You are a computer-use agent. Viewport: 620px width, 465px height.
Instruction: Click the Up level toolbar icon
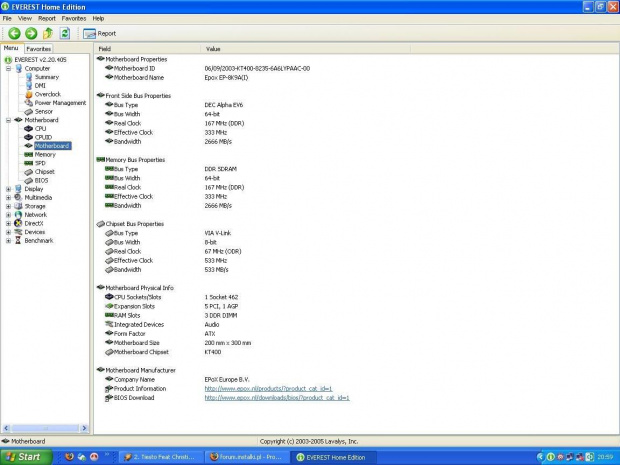click(x=47, y=33)
